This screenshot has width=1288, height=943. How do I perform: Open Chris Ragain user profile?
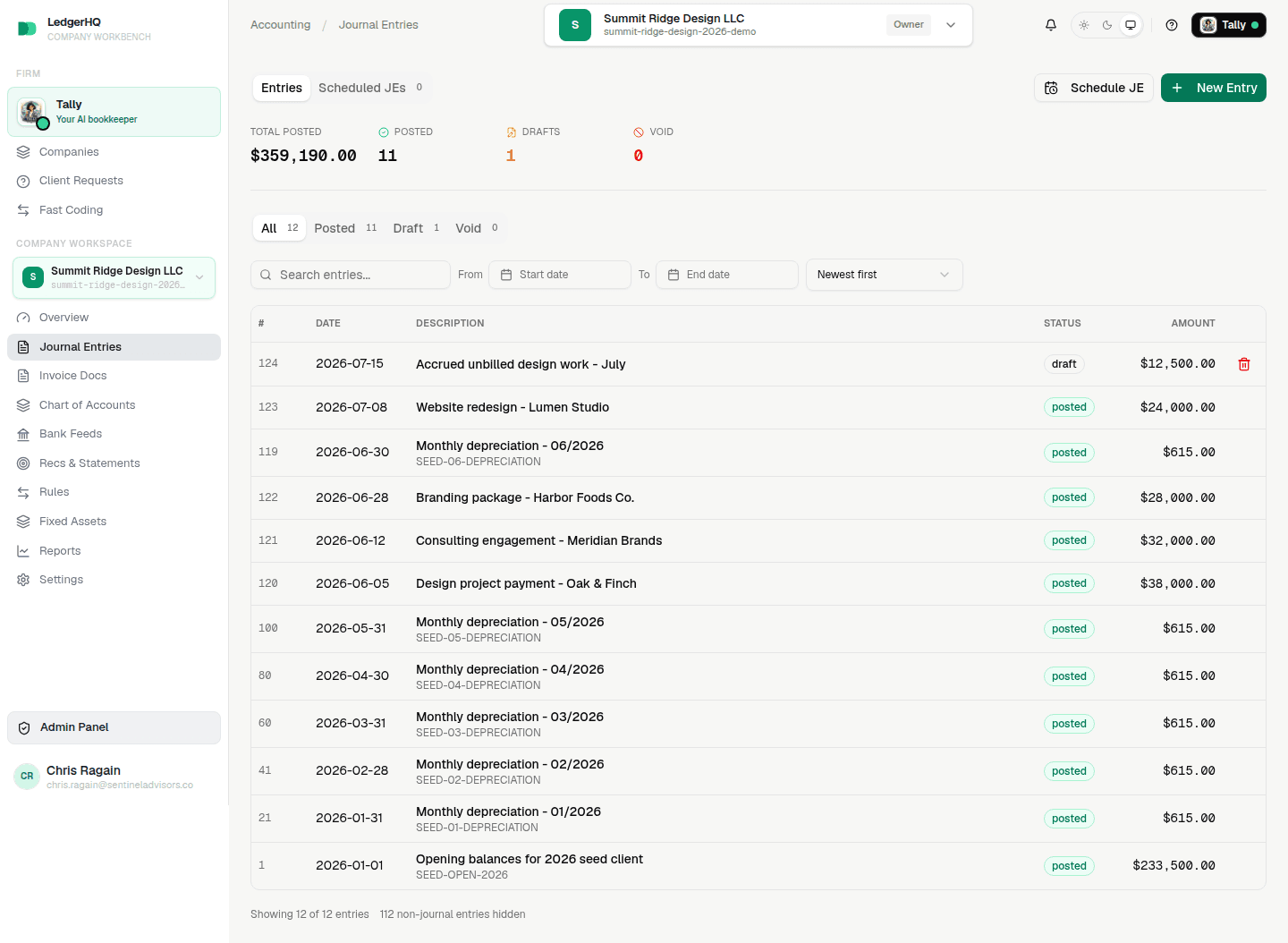click(x=114, y=776)
